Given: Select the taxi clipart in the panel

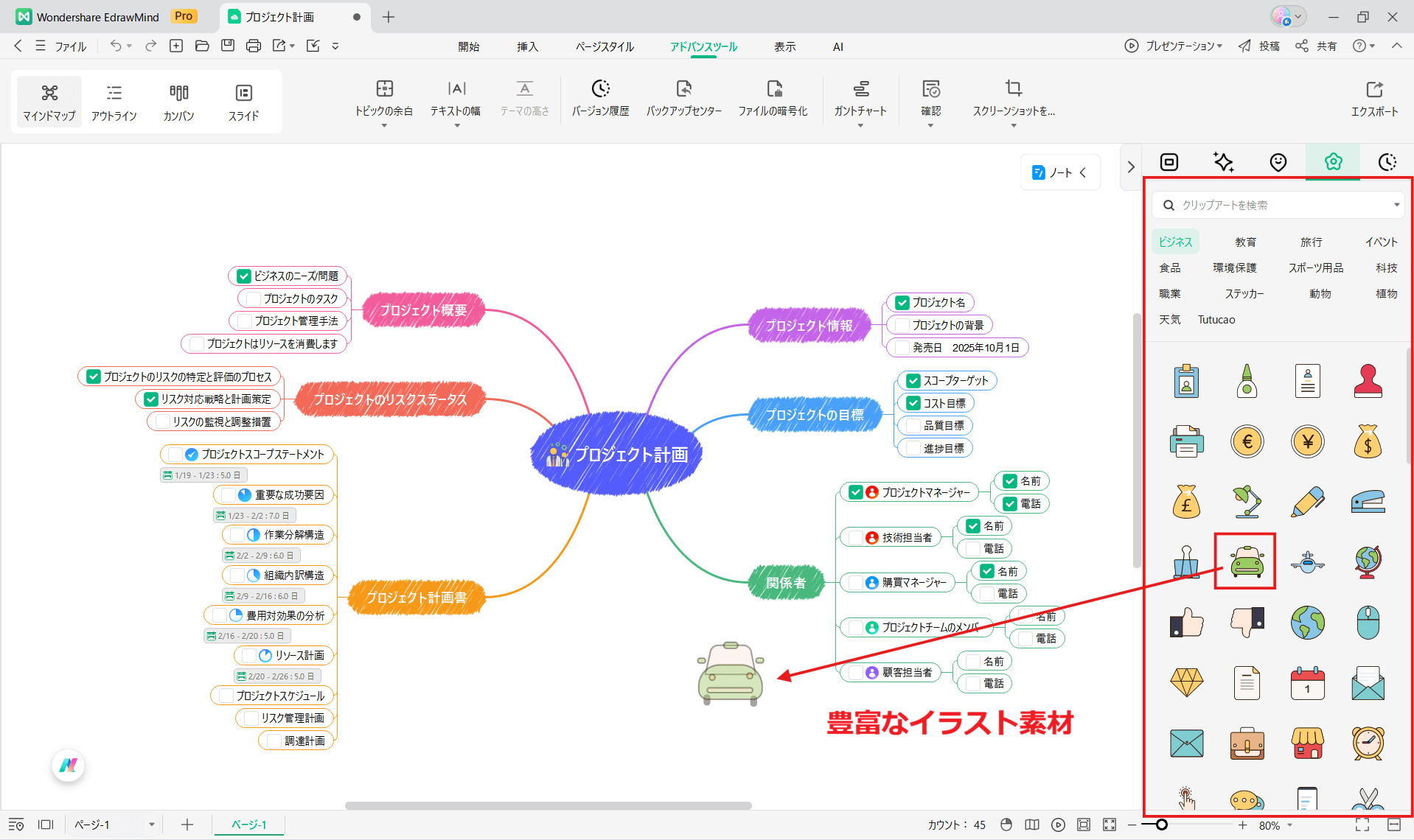Looking at the screenshot, I should (1244, 561).
